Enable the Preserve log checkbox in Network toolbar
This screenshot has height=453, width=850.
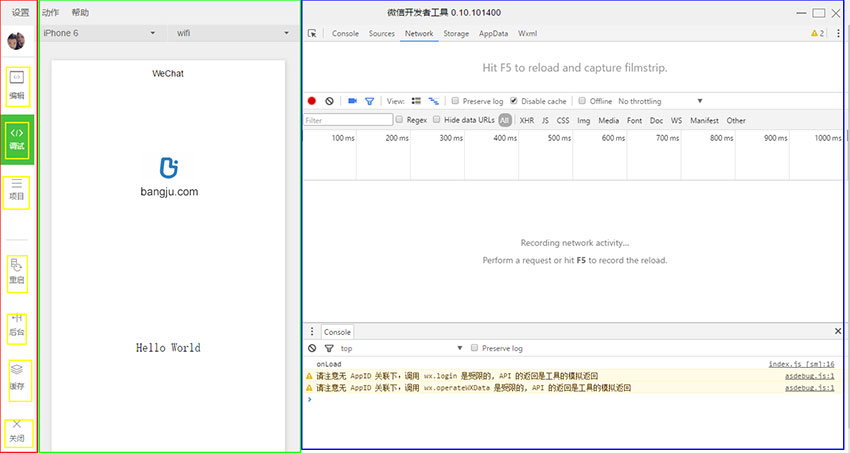[x=455, y=101]
